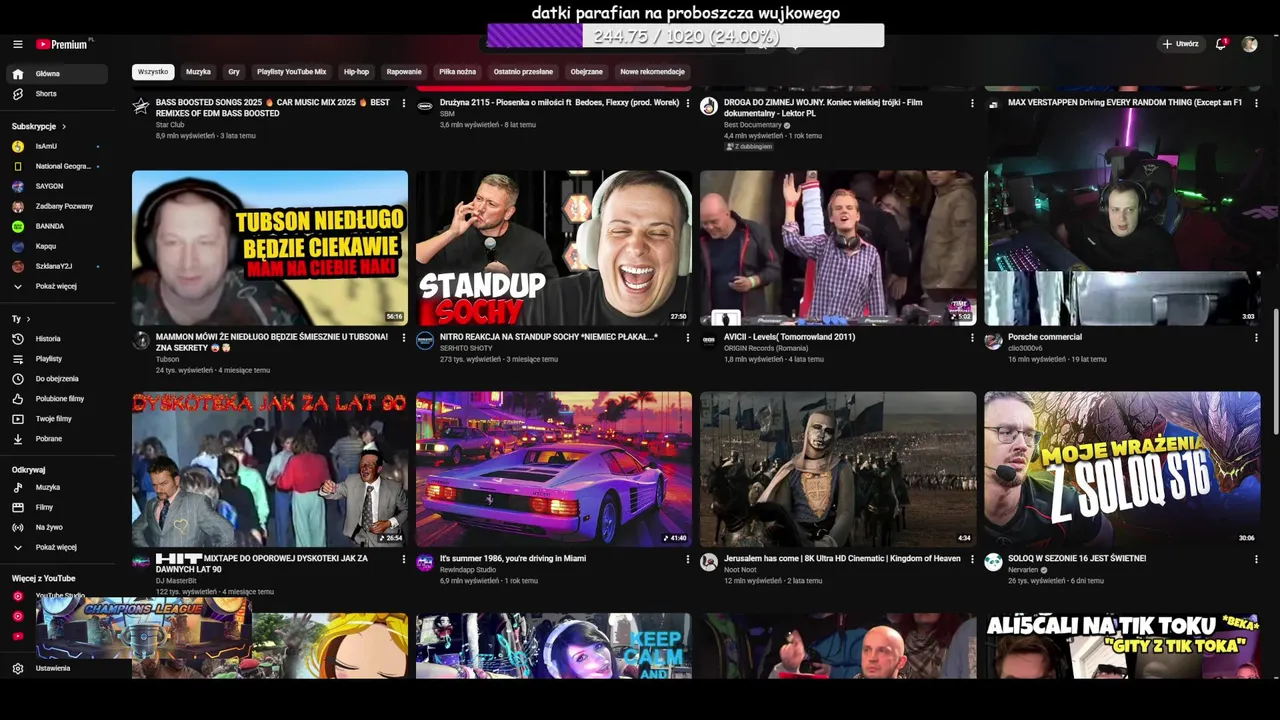Open options for Porsche commercial video
The image size is (1280, 720).
[x=1256, y=338]
